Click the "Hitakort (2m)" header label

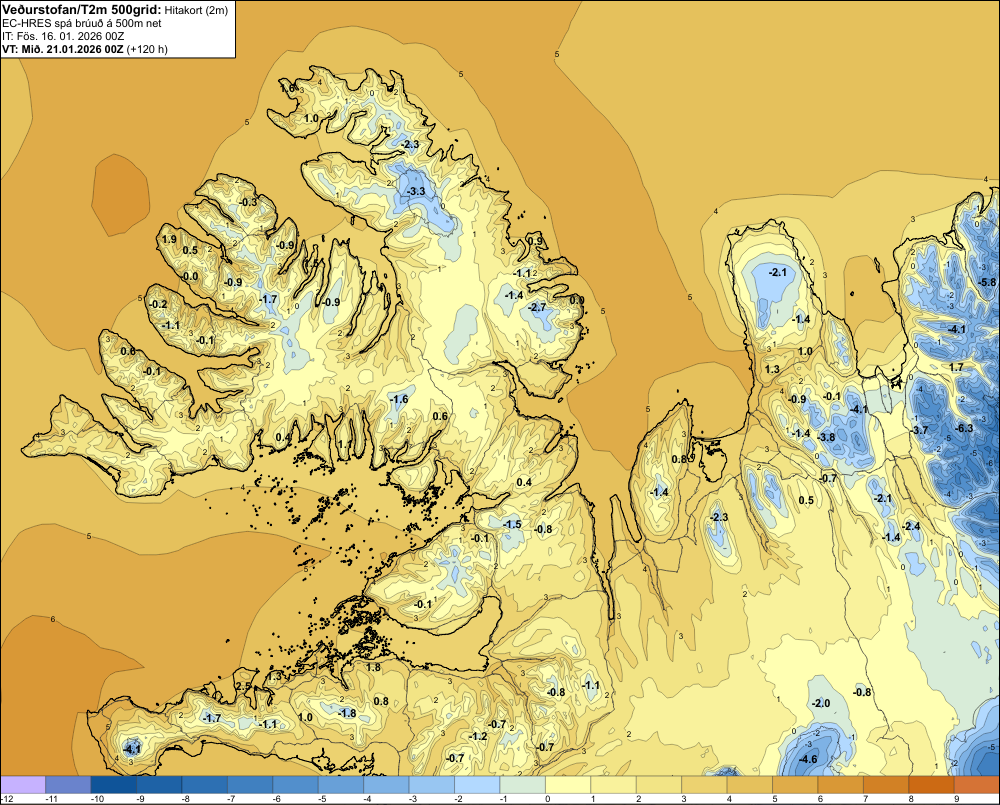(196, 10)
